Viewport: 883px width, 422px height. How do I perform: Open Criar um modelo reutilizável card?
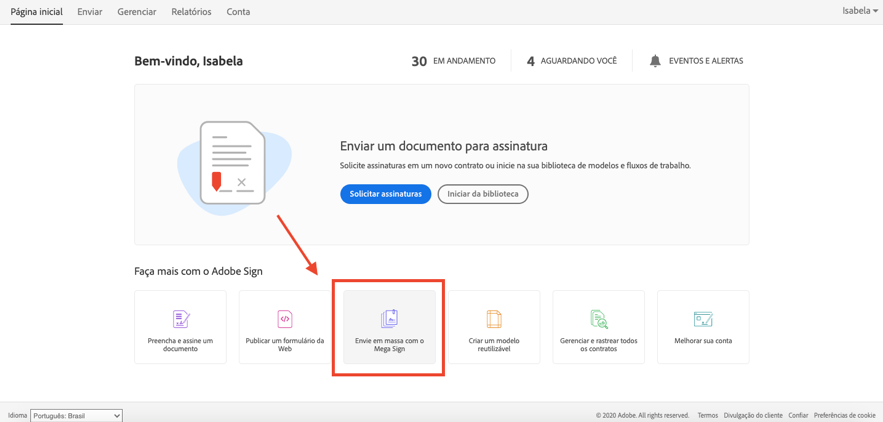[x=494, y=327]
